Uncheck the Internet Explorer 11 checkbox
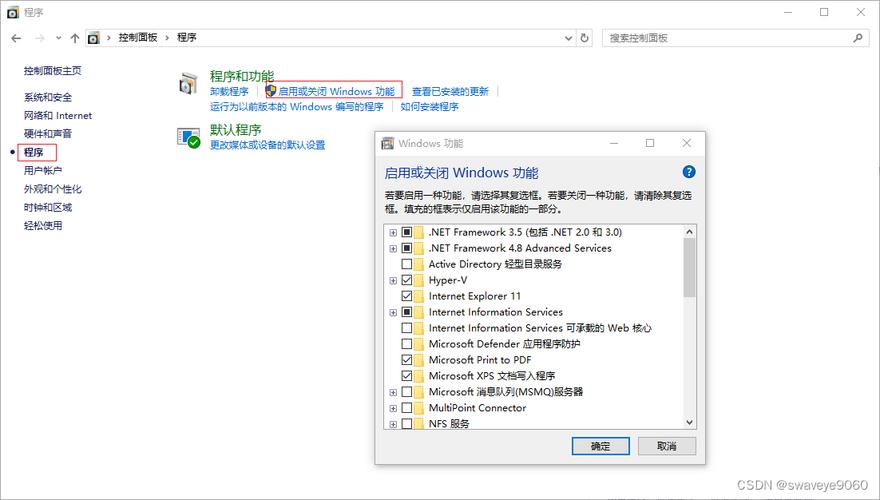Viewport: 880px width, 500px height. click(406, 296)
